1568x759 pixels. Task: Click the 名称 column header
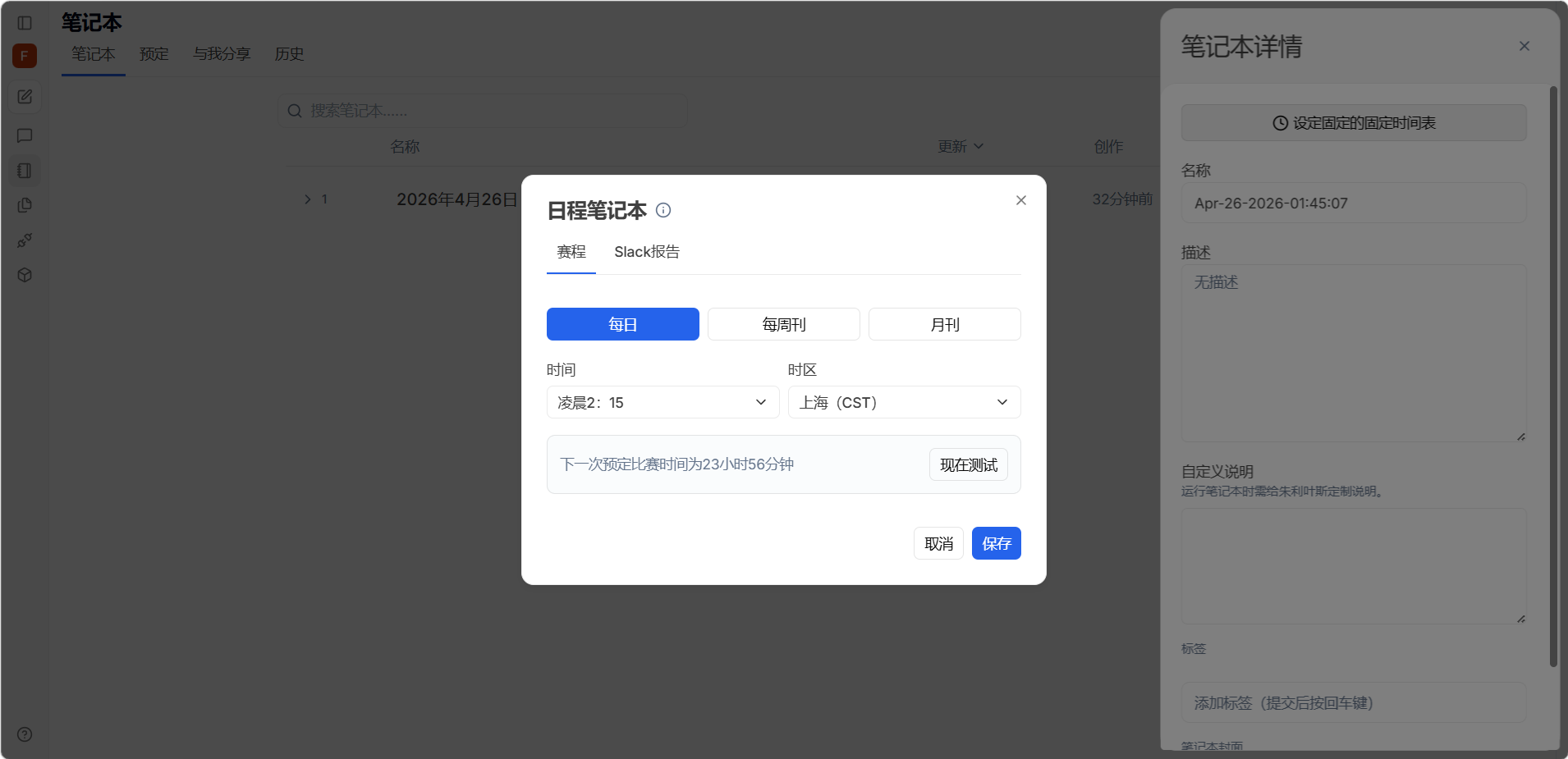[x=405, y=146]
